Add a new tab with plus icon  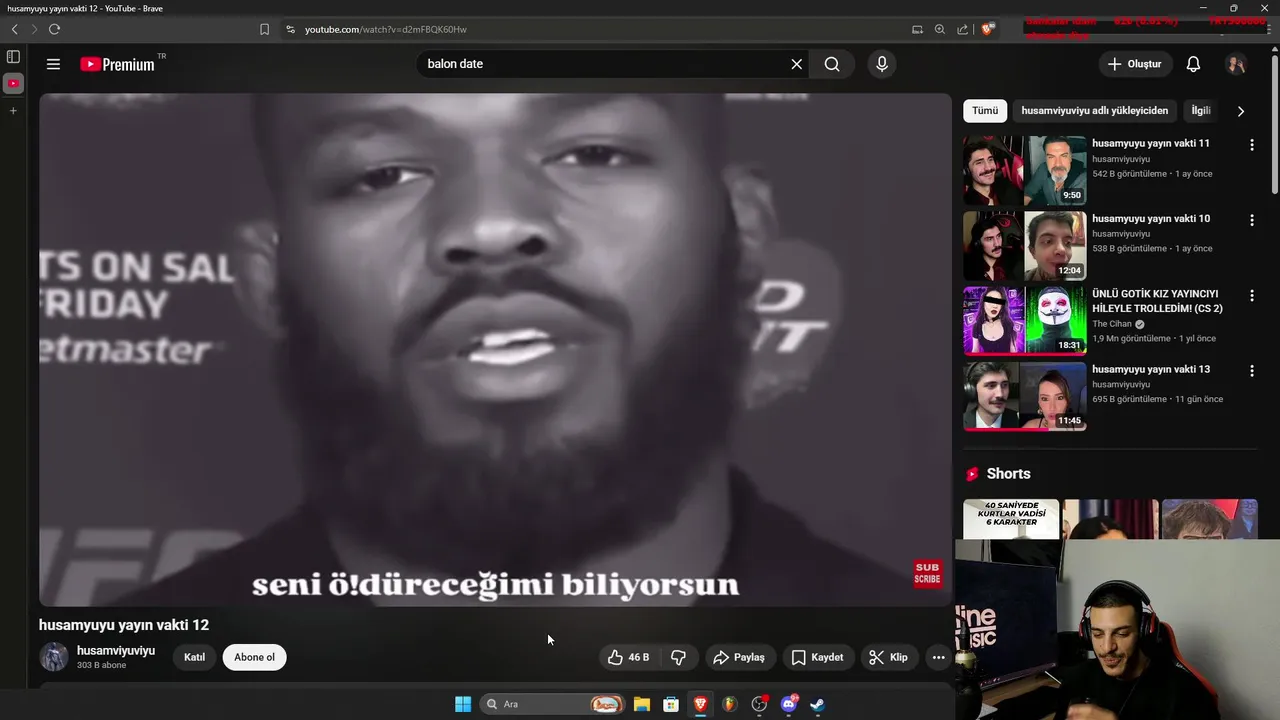(x=13, y=110)
